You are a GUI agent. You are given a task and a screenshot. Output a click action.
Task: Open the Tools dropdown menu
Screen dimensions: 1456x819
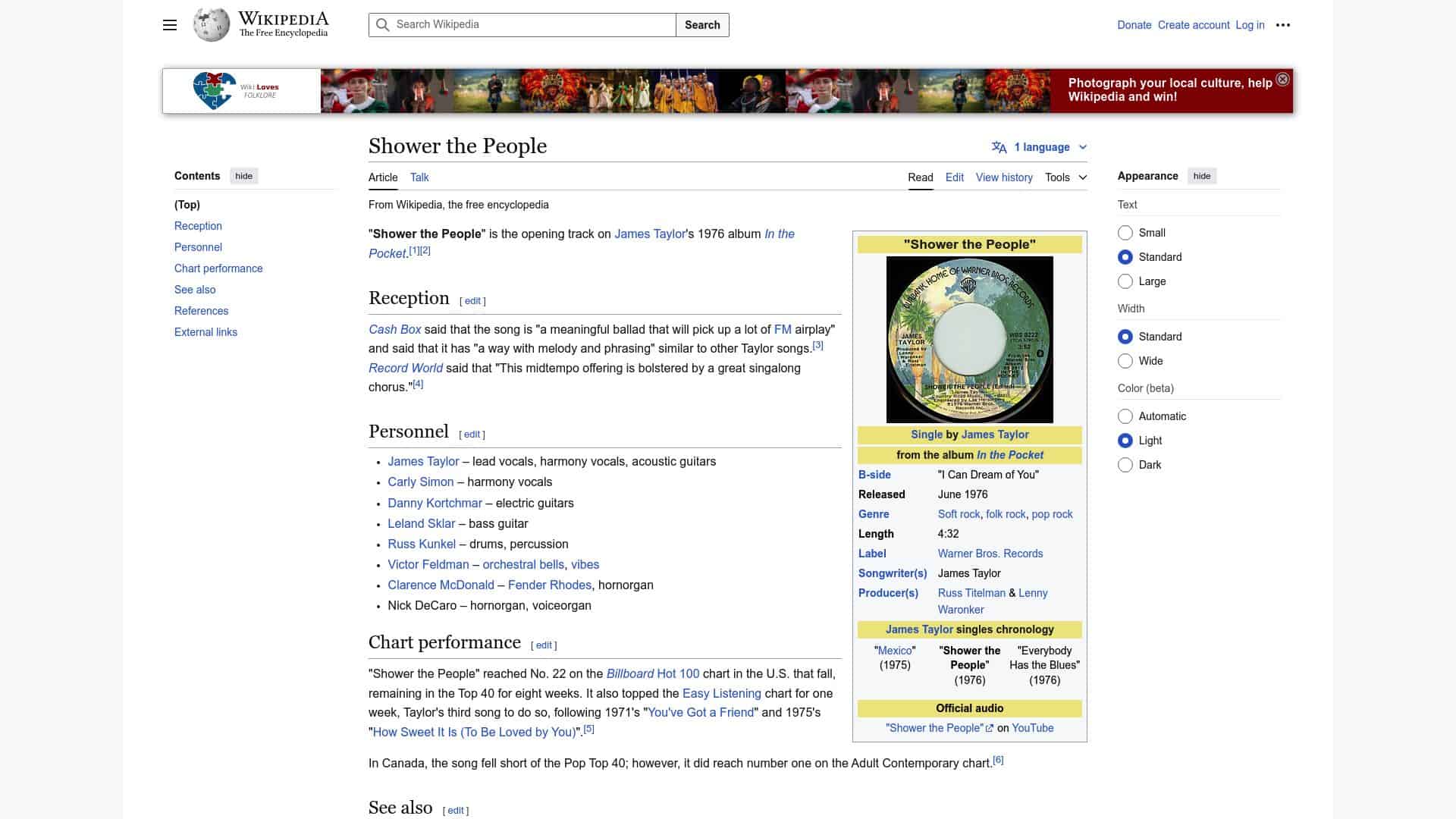coord(1065,177)
